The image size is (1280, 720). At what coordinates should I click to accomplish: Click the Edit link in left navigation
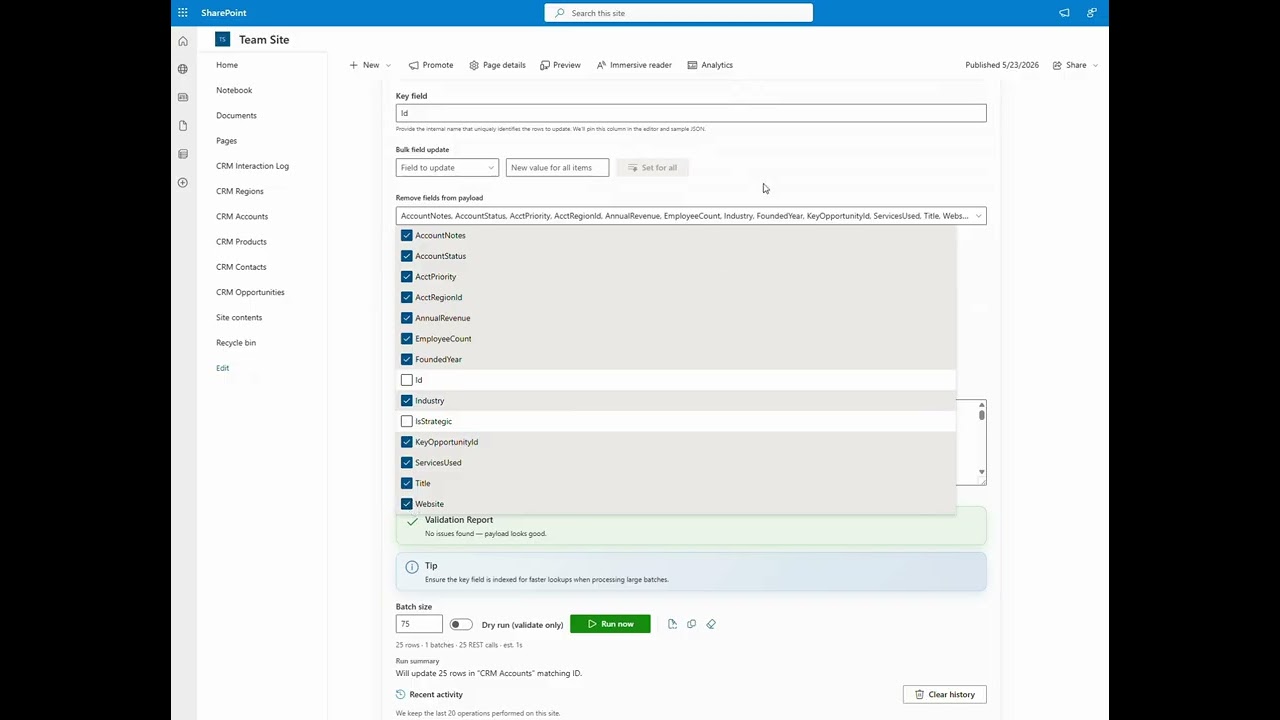tap(222, 368)
